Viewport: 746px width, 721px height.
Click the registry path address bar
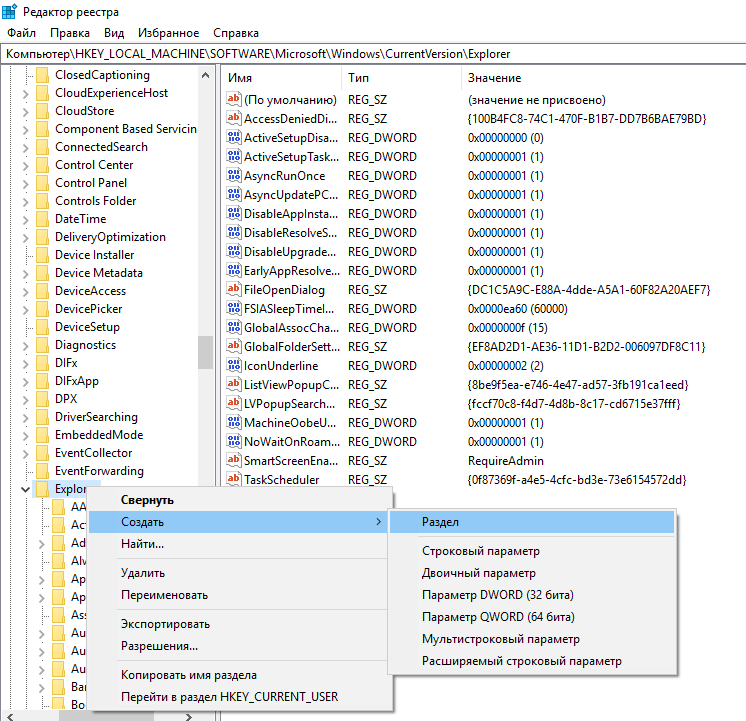tap(373, 54)
